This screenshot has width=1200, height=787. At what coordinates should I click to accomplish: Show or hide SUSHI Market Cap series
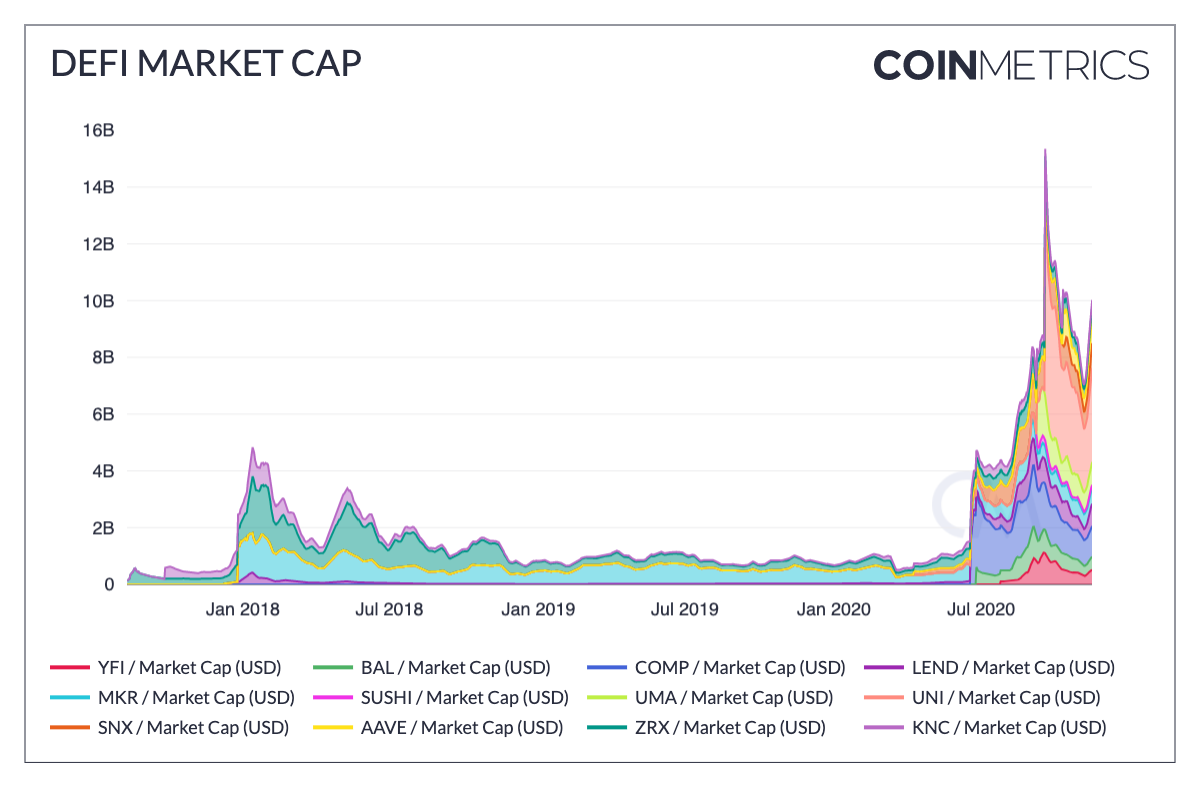click(x=441, y=697)
